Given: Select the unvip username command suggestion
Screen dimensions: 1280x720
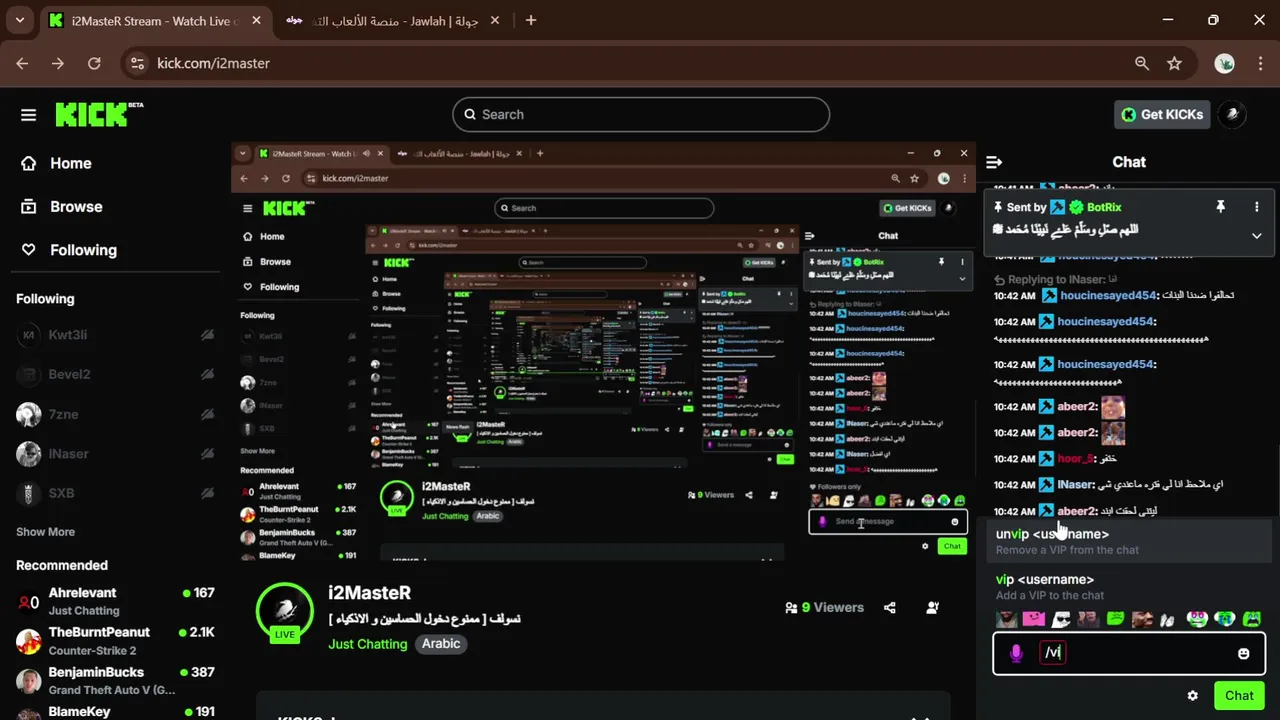Looking at the screenshot, I should (1130, 541).
